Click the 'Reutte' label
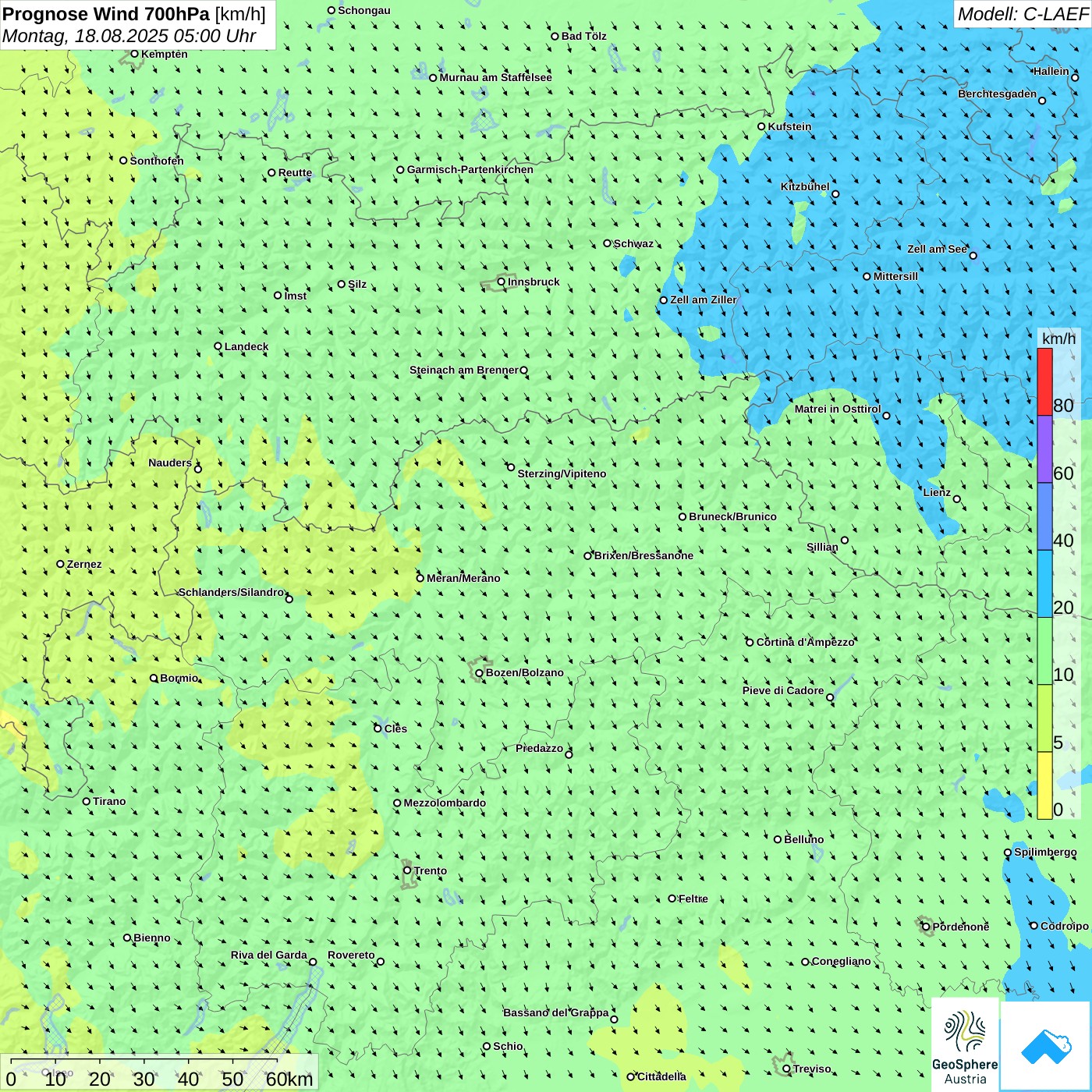This screenshot has height=1092, width=1092. click(x=295, y=172)
